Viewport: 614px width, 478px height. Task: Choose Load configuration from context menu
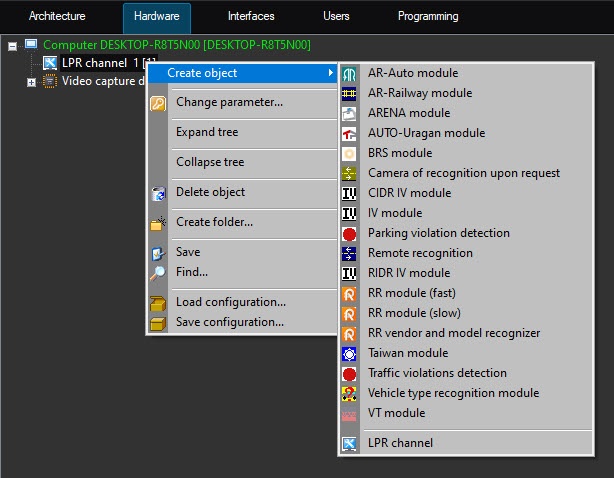230,302
